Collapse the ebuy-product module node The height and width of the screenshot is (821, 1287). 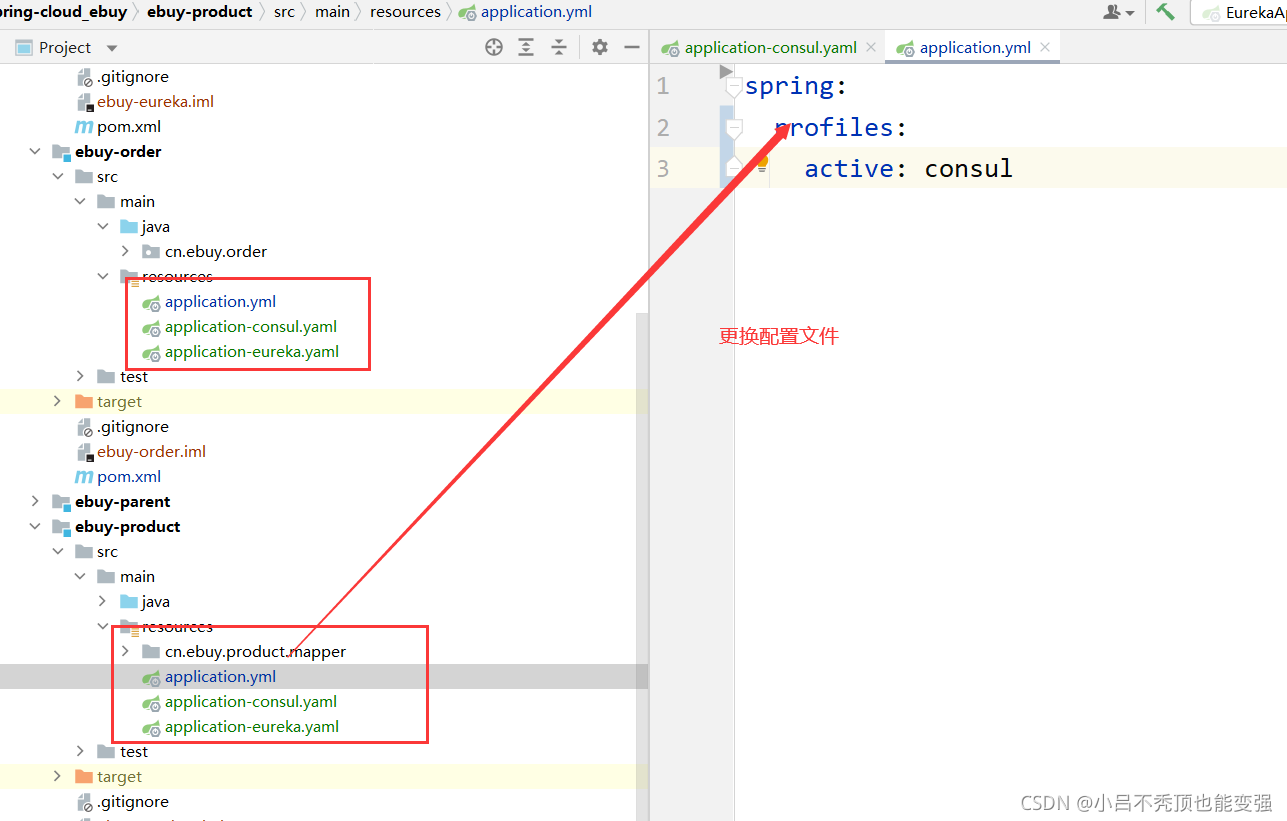[x=35, y=527]
